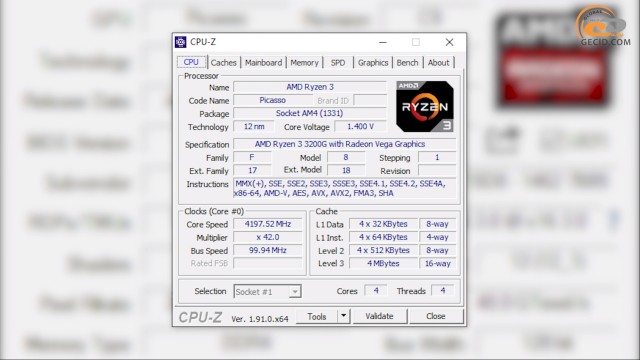Click the Level 2 4 x 512 KBytes value
This screenshot has width=640, height=360.
(x=383, y=250)
